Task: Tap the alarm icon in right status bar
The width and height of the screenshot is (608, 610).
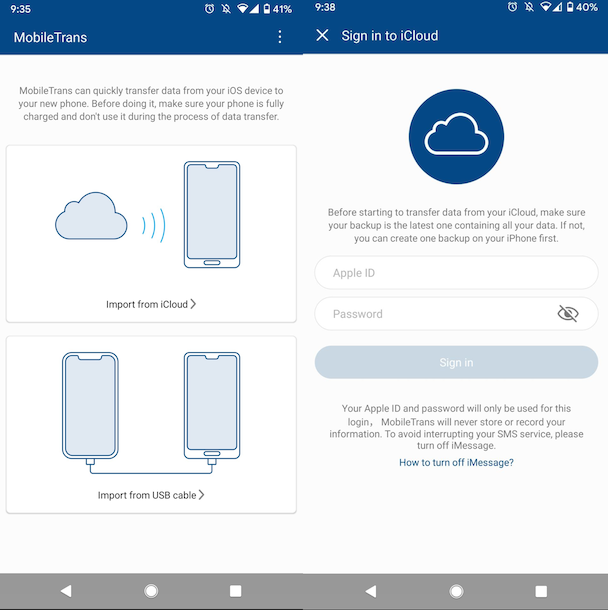Action: [x=513, y=7]
